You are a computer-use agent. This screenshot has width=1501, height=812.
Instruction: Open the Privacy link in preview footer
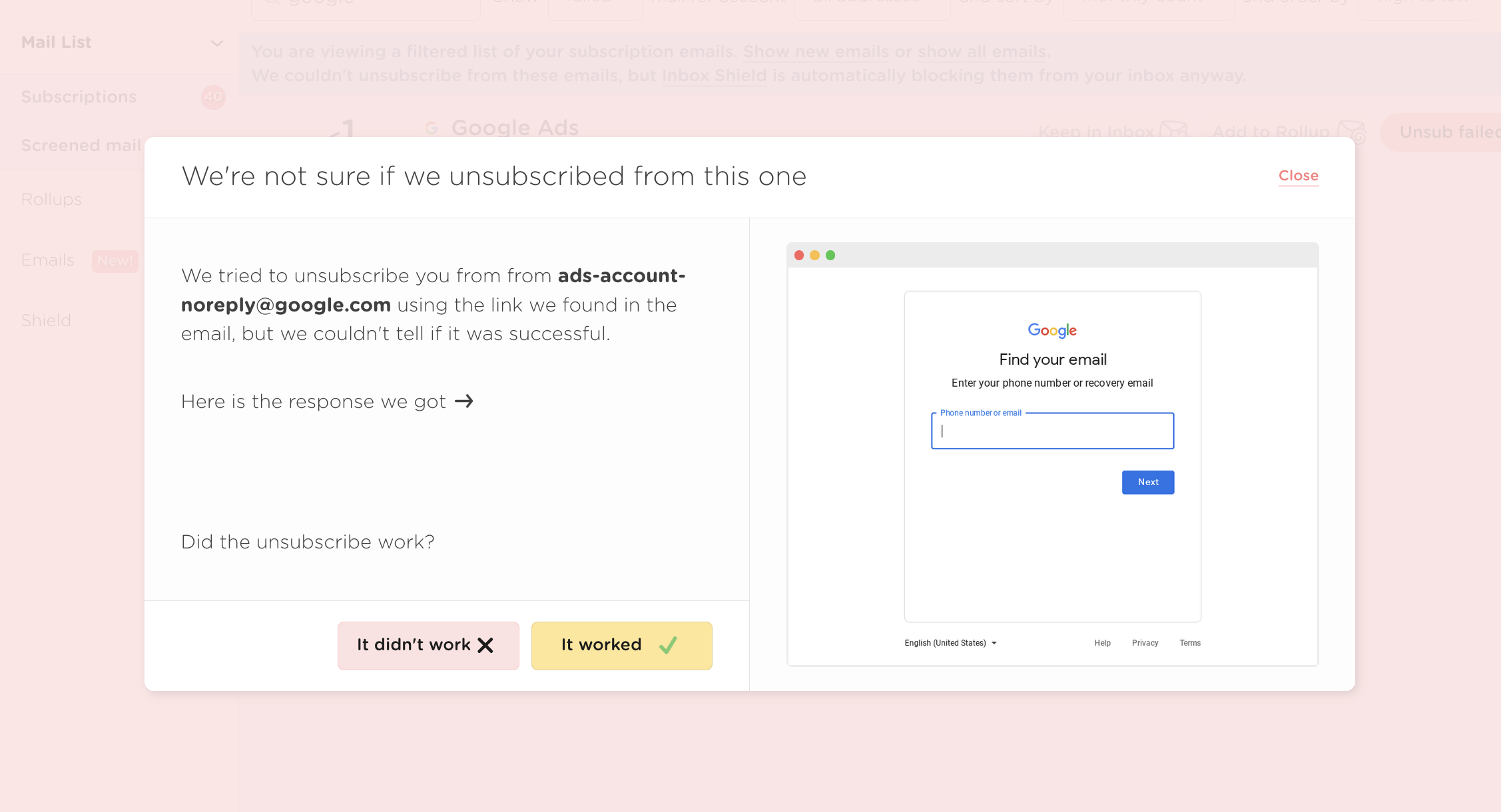click(x=1145, y=643)
